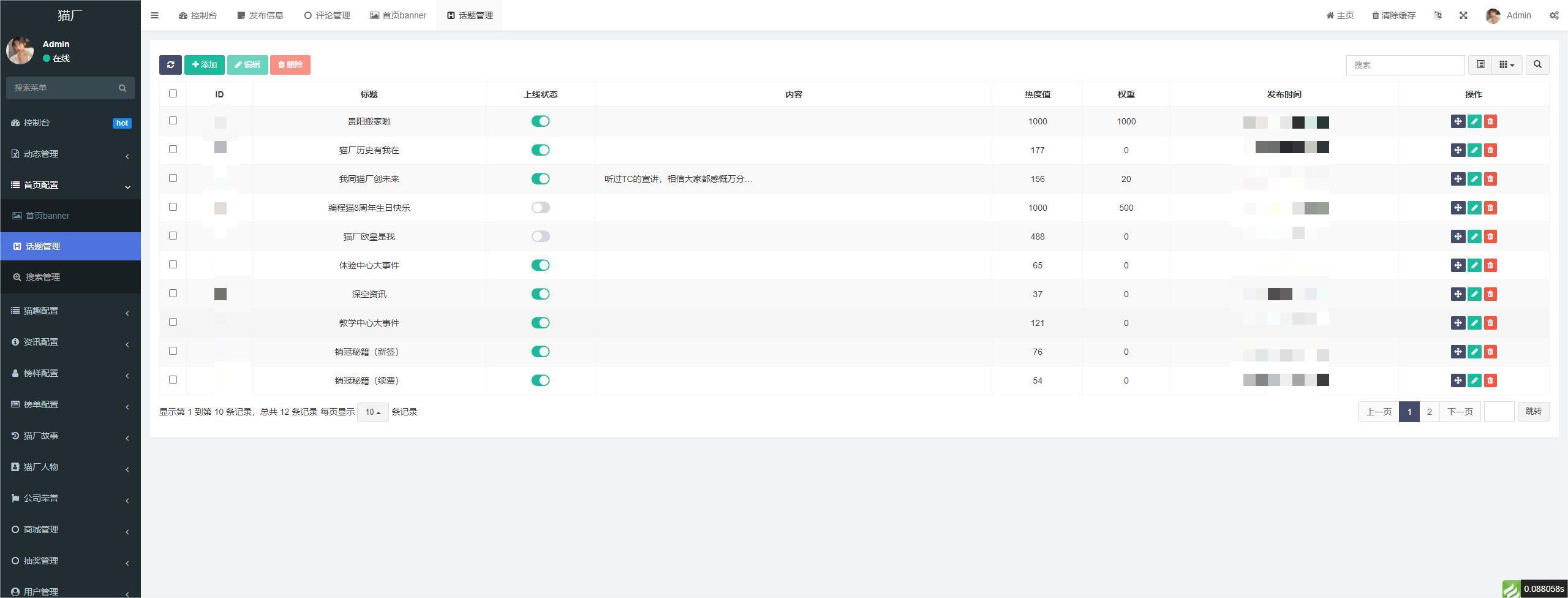Image resolution: width=1568 pixels, height=598 pixels.
Task: Open the page size dropdown showing 10
Action: [x=372, y=412]
